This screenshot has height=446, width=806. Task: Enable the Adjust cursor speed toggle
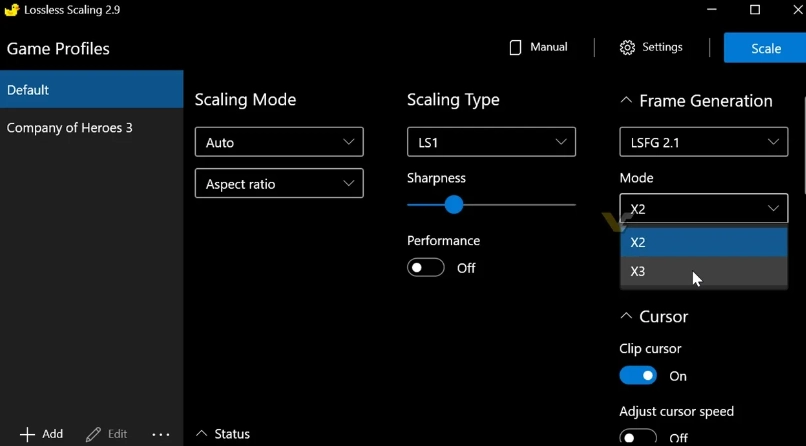click(x=638, y=437)
